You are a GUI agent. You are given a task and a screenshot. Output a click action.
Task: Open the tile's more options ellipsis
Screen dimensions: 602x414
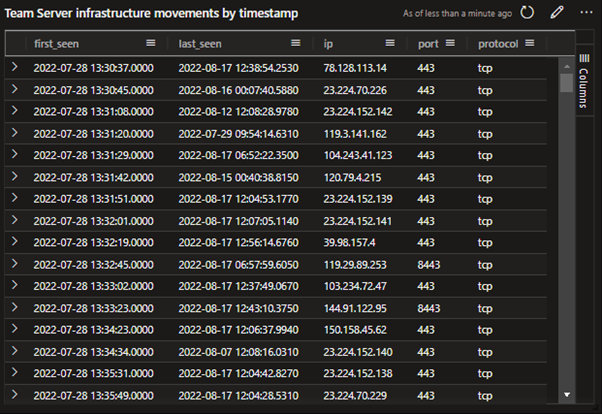pos(586,13)
